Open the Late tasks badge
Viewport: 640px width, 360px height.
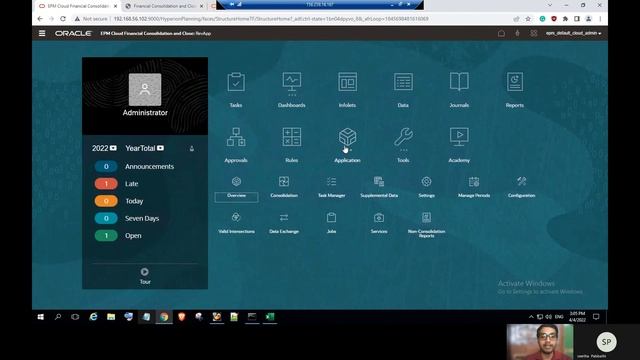click(106, 184)
